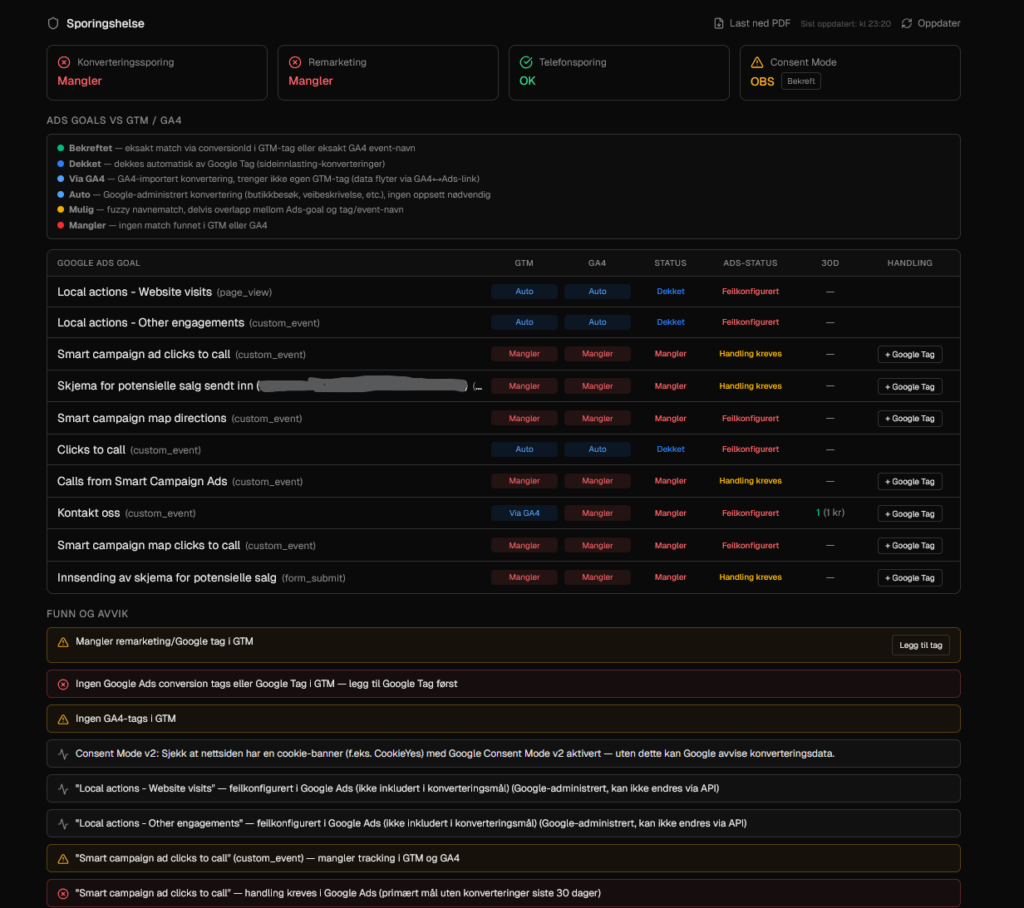Click the red X icon on Konverteringssporing card
This screenshot has height=908, width=1024.
[x=64, y=62]
